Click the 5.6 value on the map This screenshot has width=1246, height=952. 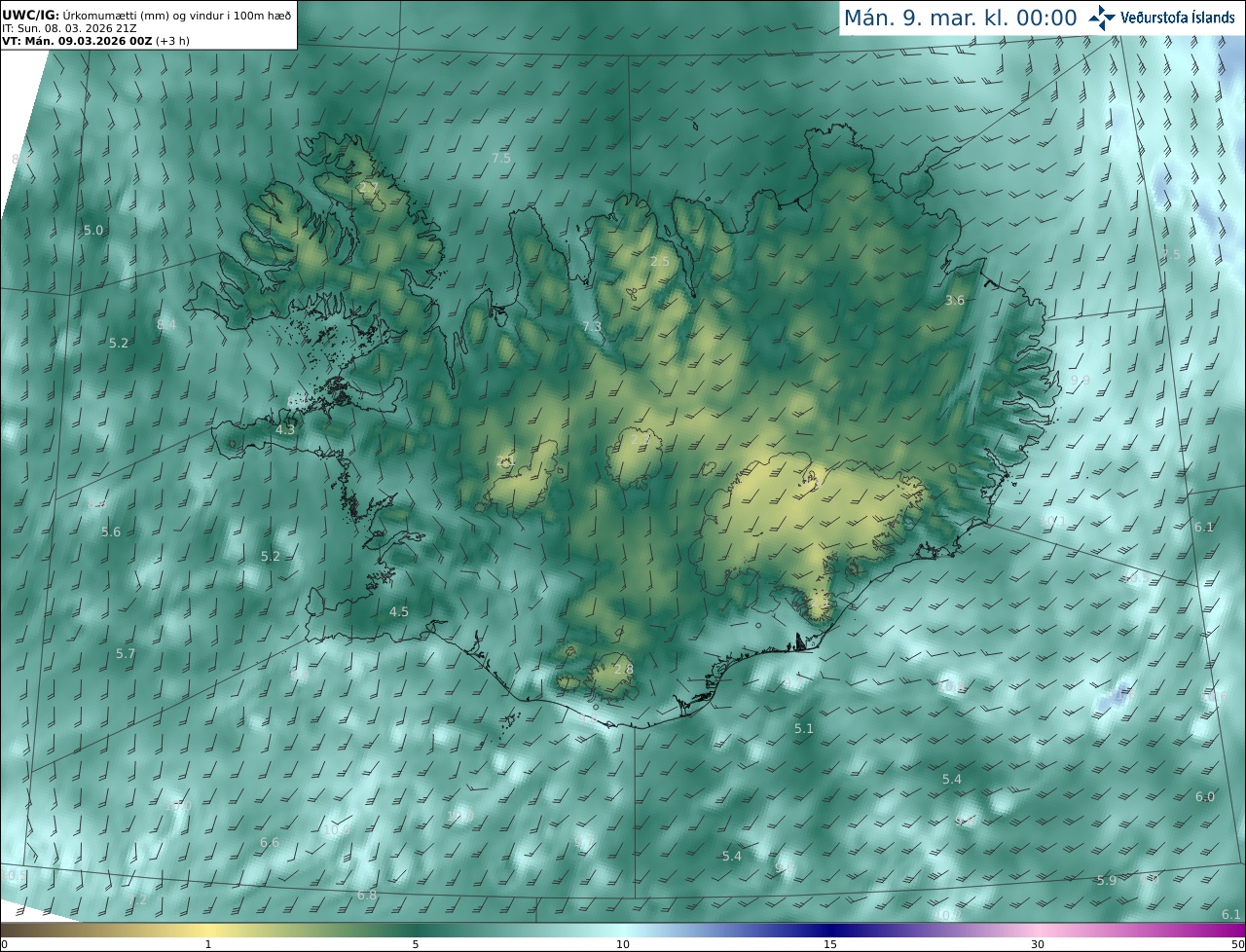tap(111, 532)
